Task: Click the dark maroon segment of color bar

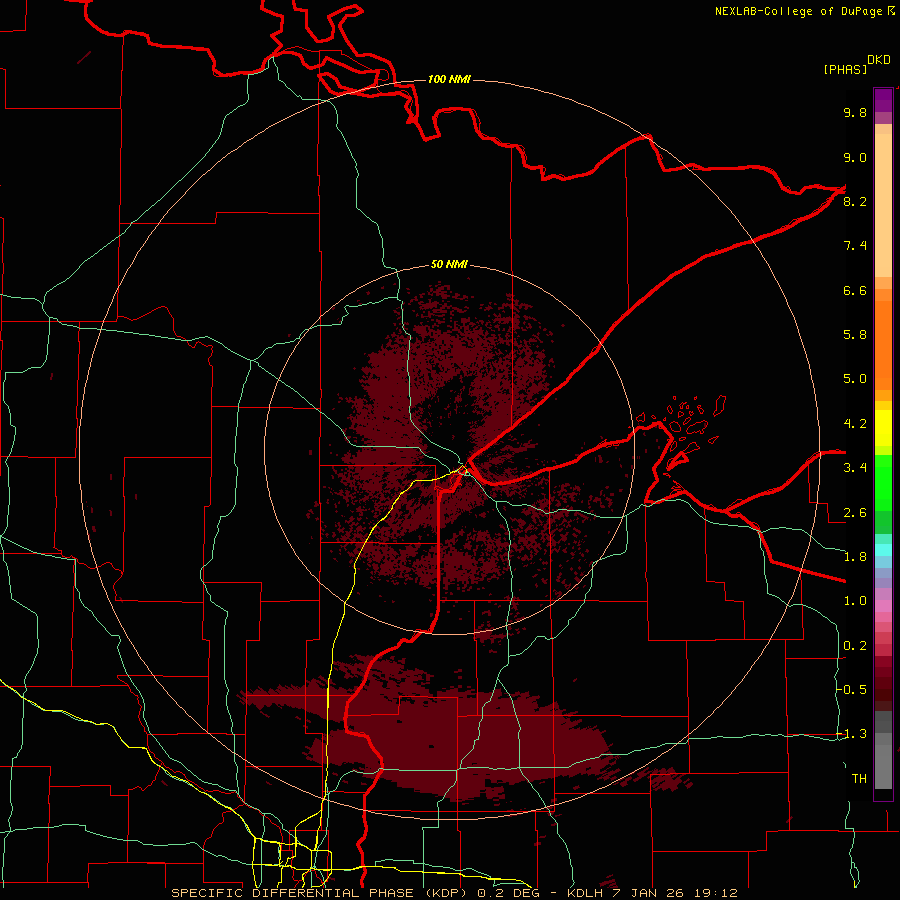Action: click(x=883, y=689)
